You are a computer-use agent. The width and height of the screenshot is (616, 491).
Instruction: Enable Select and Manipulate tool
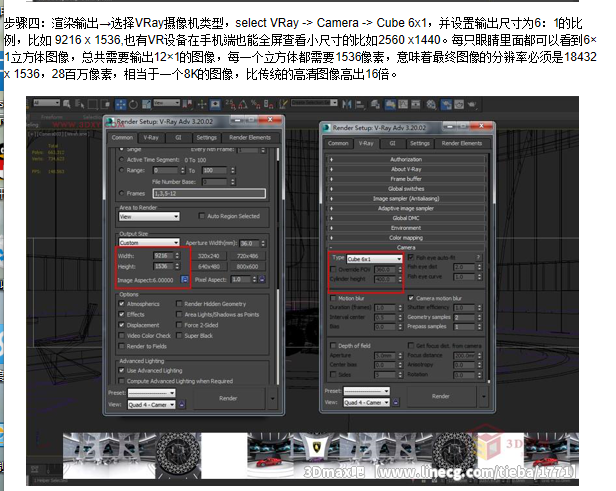coord(202,104)
